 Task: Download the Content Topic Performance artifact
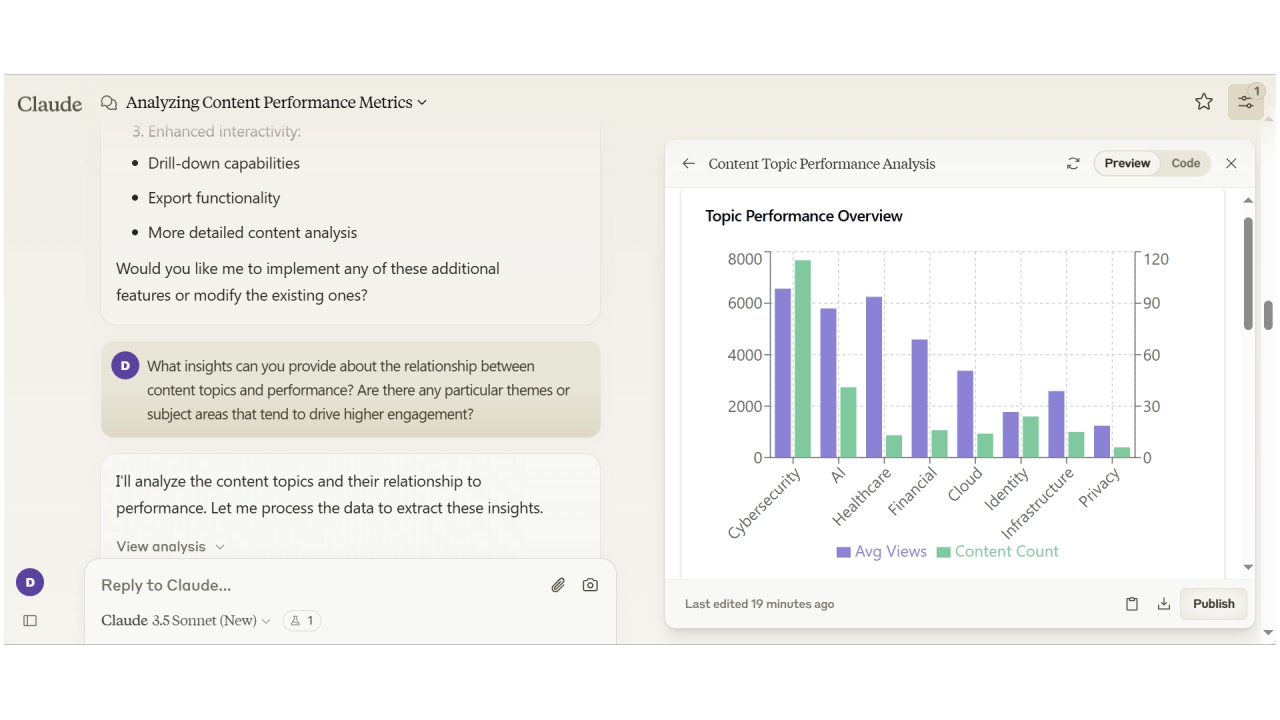click(x=1164, y=603)
